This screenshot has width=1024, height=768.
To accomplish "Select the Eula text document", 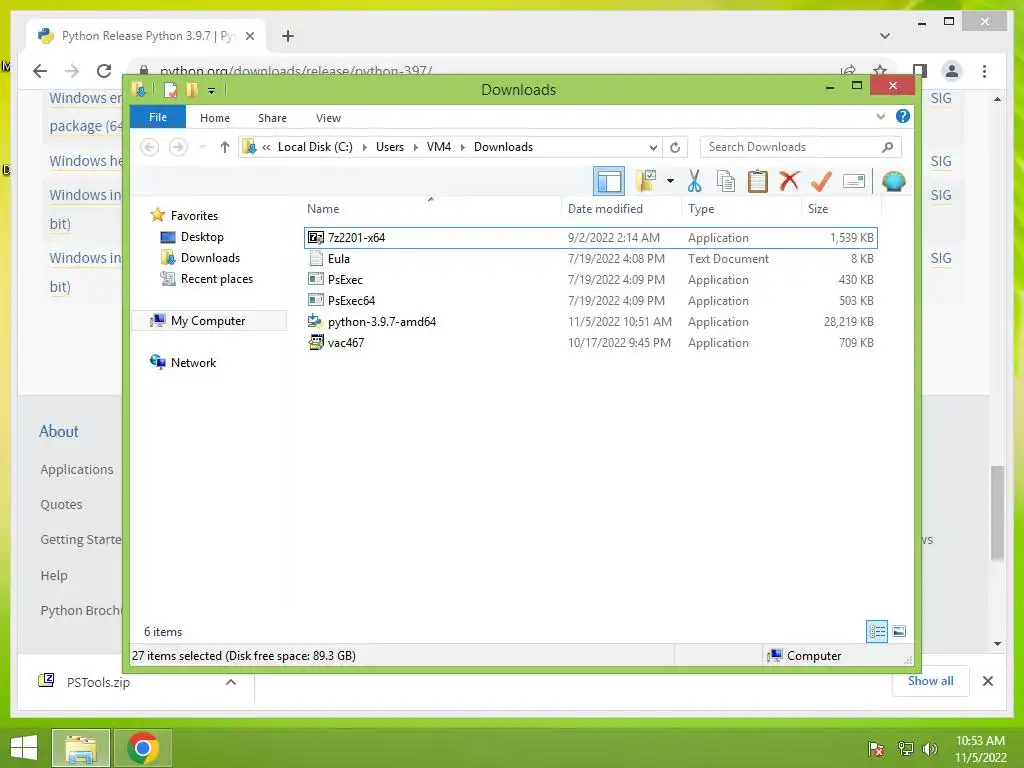I will [x=591, y=259].
